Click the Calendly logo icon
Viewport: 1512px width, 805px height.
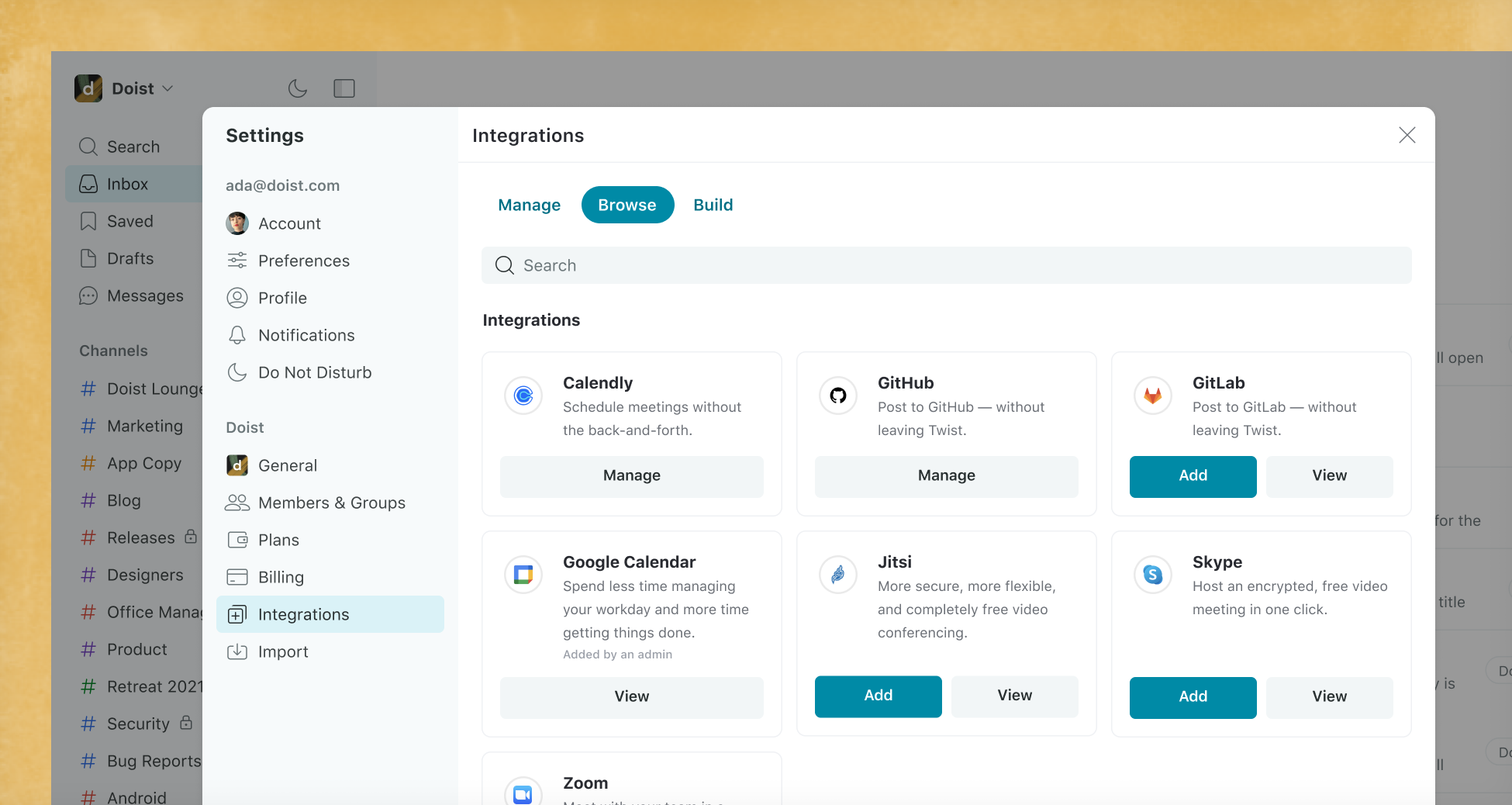tap(523, 396)
